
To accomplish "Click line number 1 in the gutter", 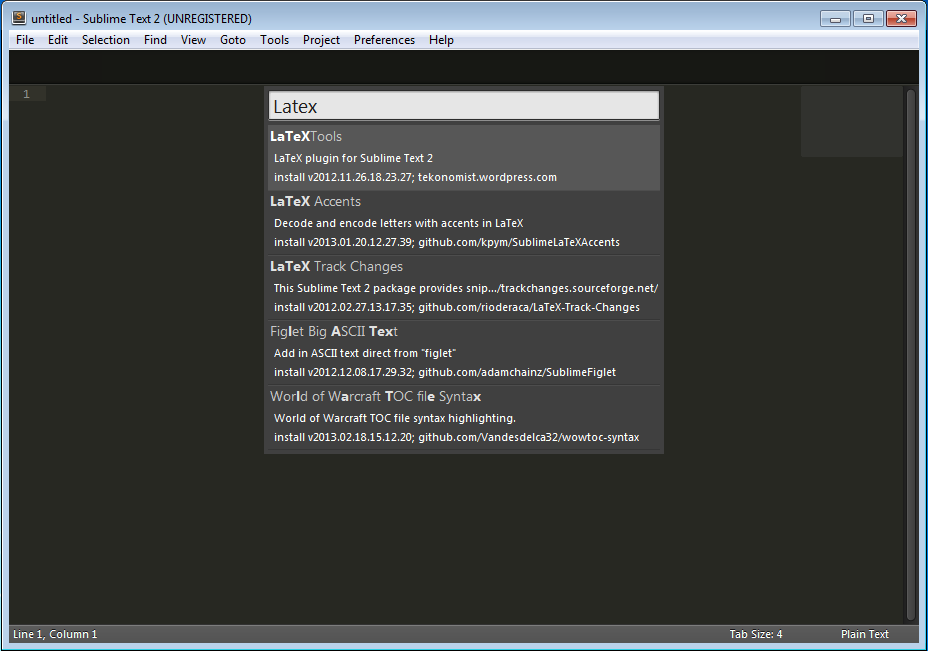I will click(26, 94).
